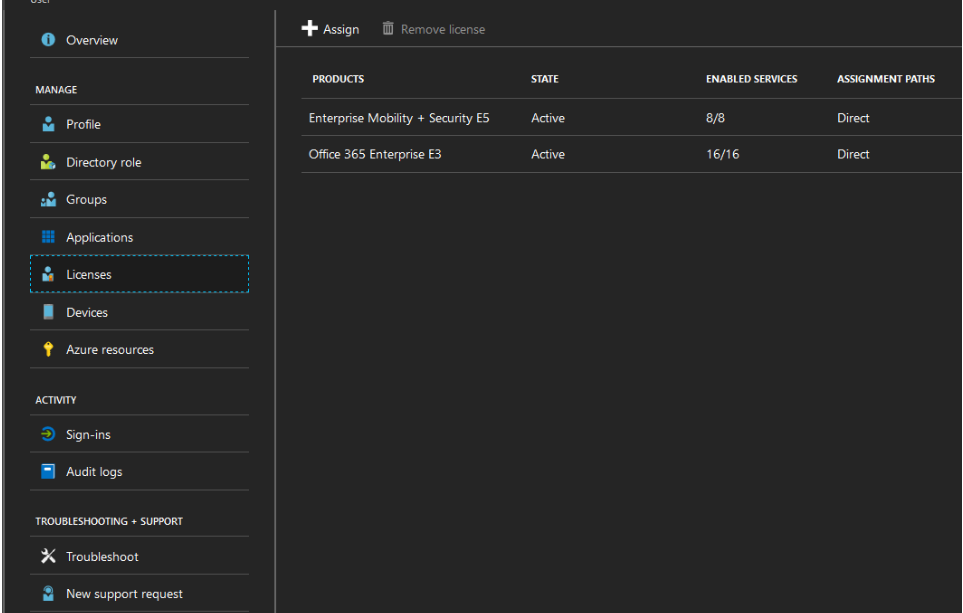Click the TROUBLESHOOTING + SUPPORT heading
This screenshot has width=963, height=613.
(x=109, y=521)
